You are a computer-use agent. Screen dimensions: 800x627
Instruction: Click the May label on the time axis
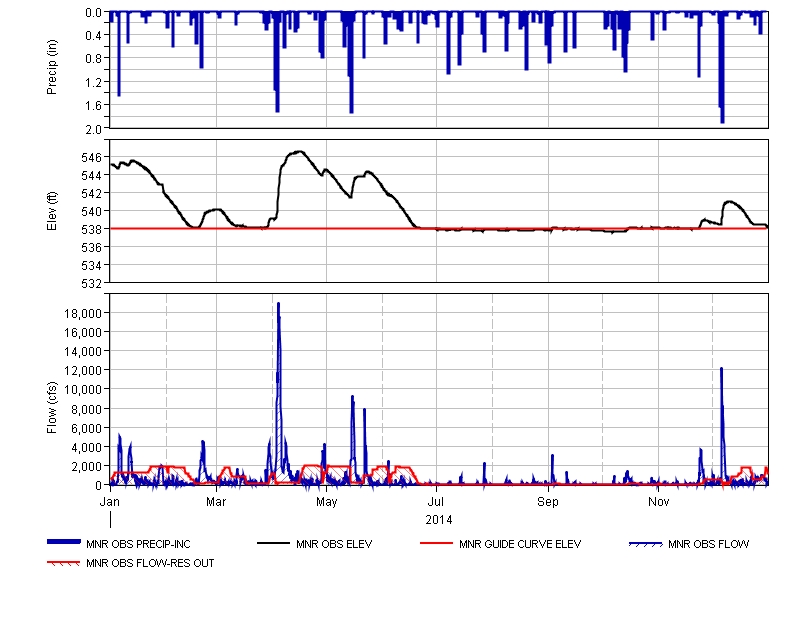point(327,501)
